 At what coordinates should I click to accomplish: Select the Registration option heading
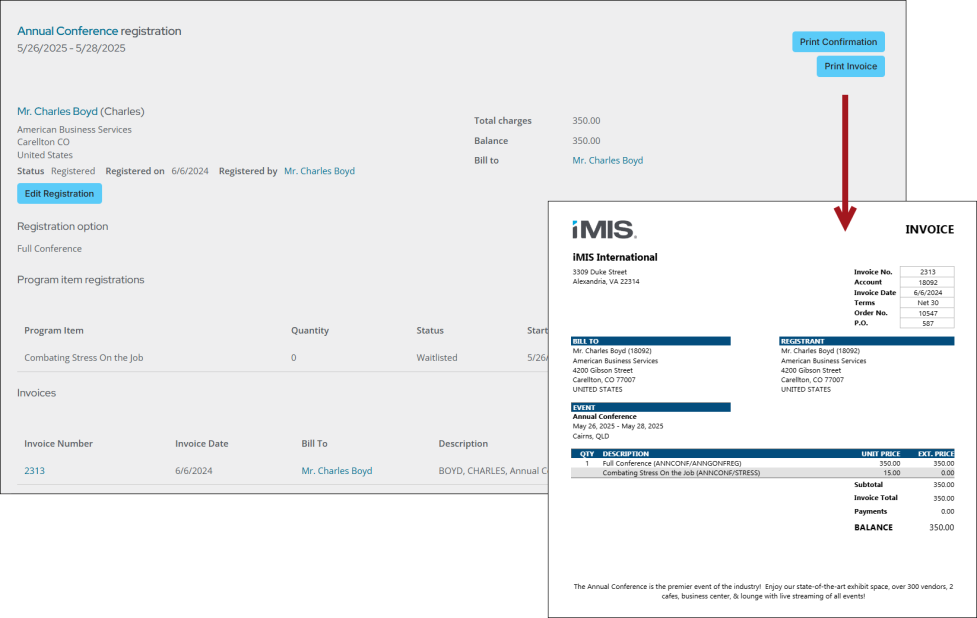[x=62, y=226]
